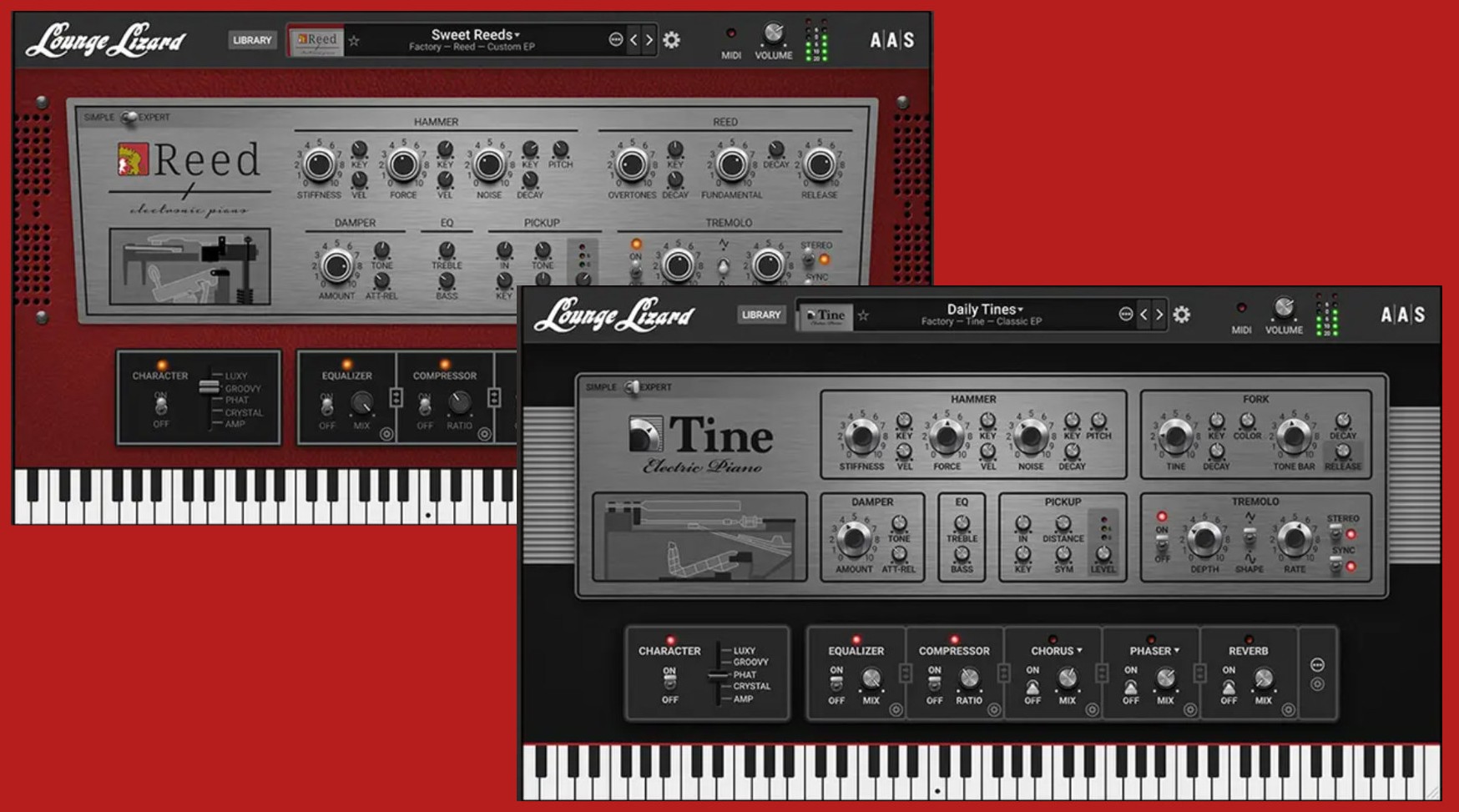1459x812 pixels.
Task: Click the AAS logo in the Reed window
Action: (891, 39)
